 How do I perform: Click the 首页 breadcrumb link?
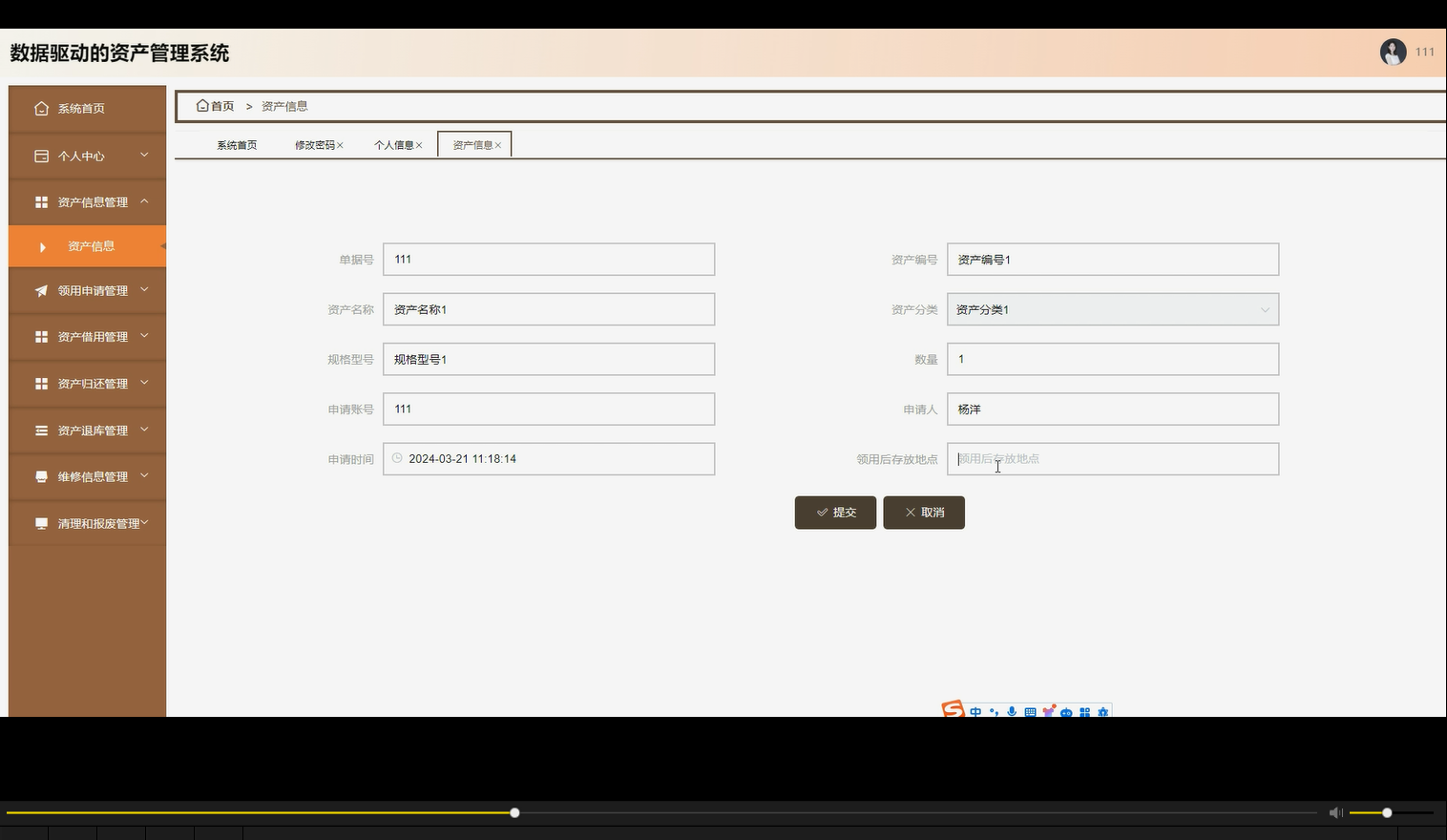click(x=216, y=106)
